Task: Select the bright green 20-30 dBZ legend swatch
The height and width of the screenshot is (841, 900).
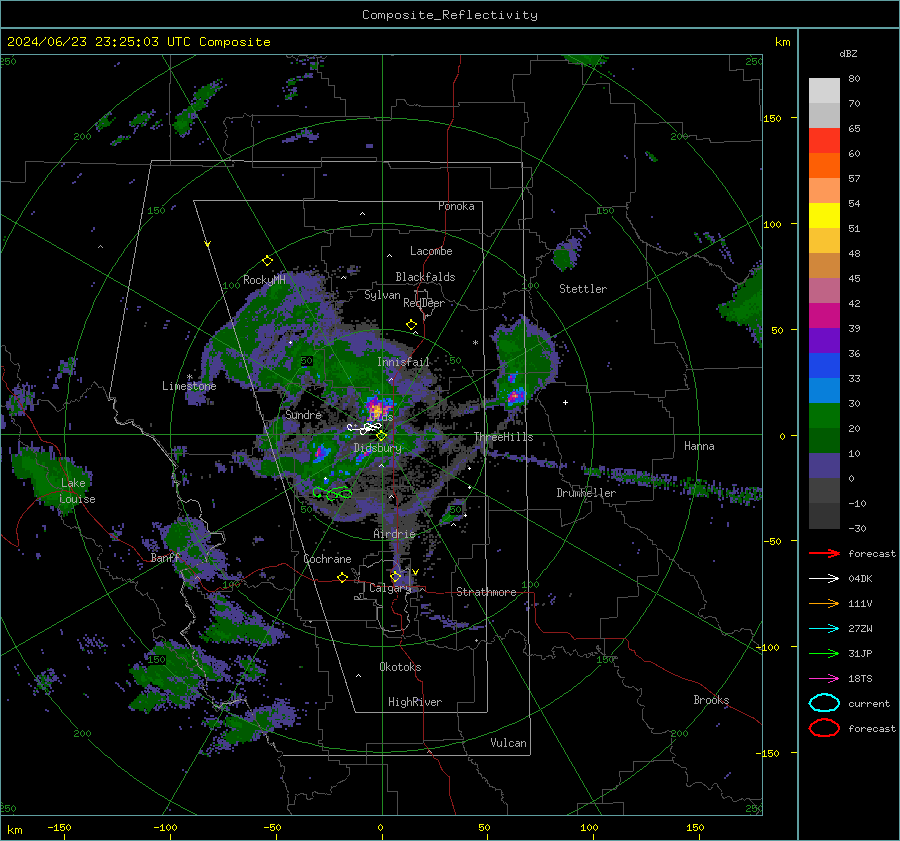Action: pos(824,416)
